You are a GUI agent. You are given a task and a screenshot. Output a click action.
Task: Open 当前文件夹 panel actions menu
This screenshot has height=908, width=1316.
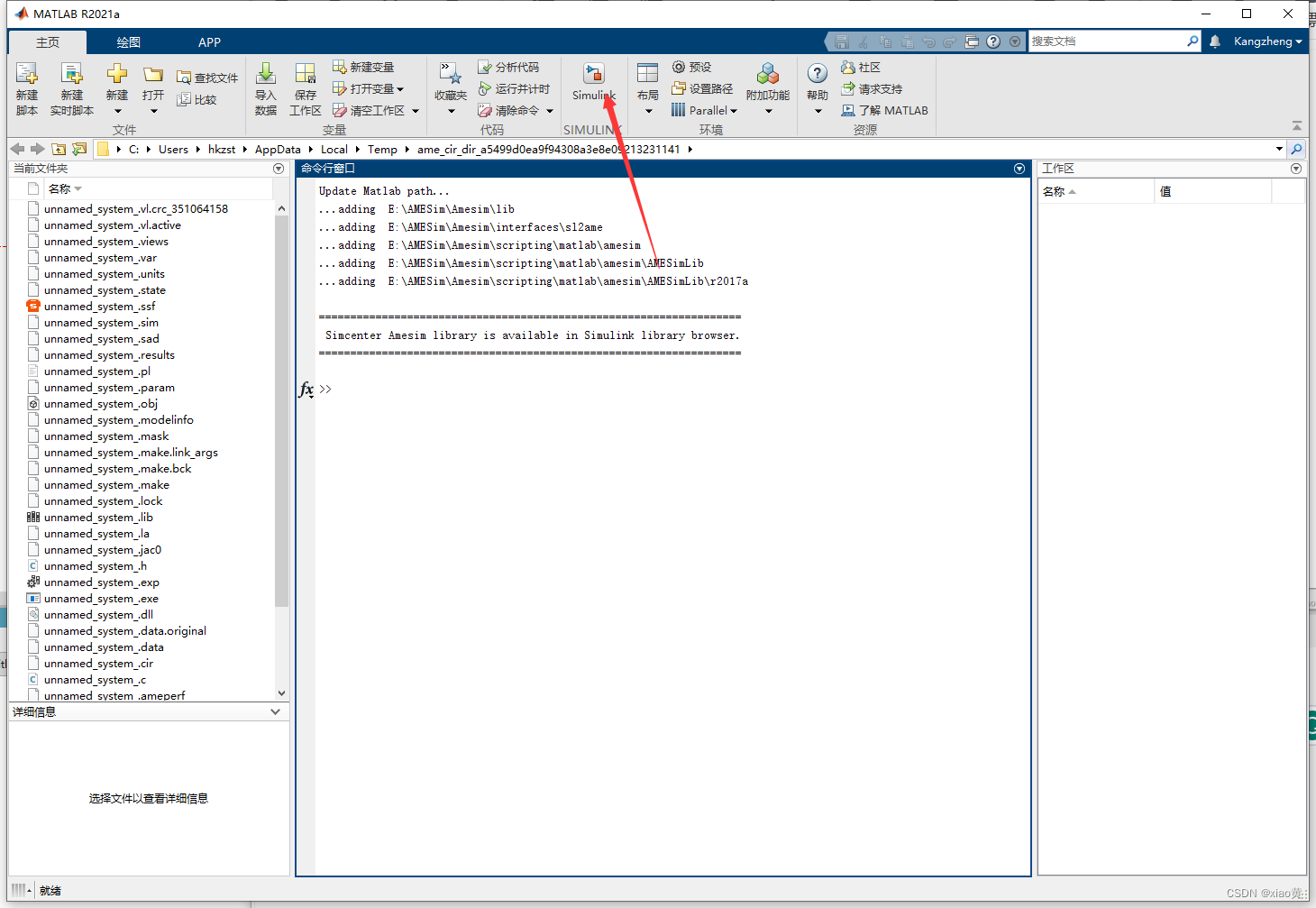click(x=279, y=169)
